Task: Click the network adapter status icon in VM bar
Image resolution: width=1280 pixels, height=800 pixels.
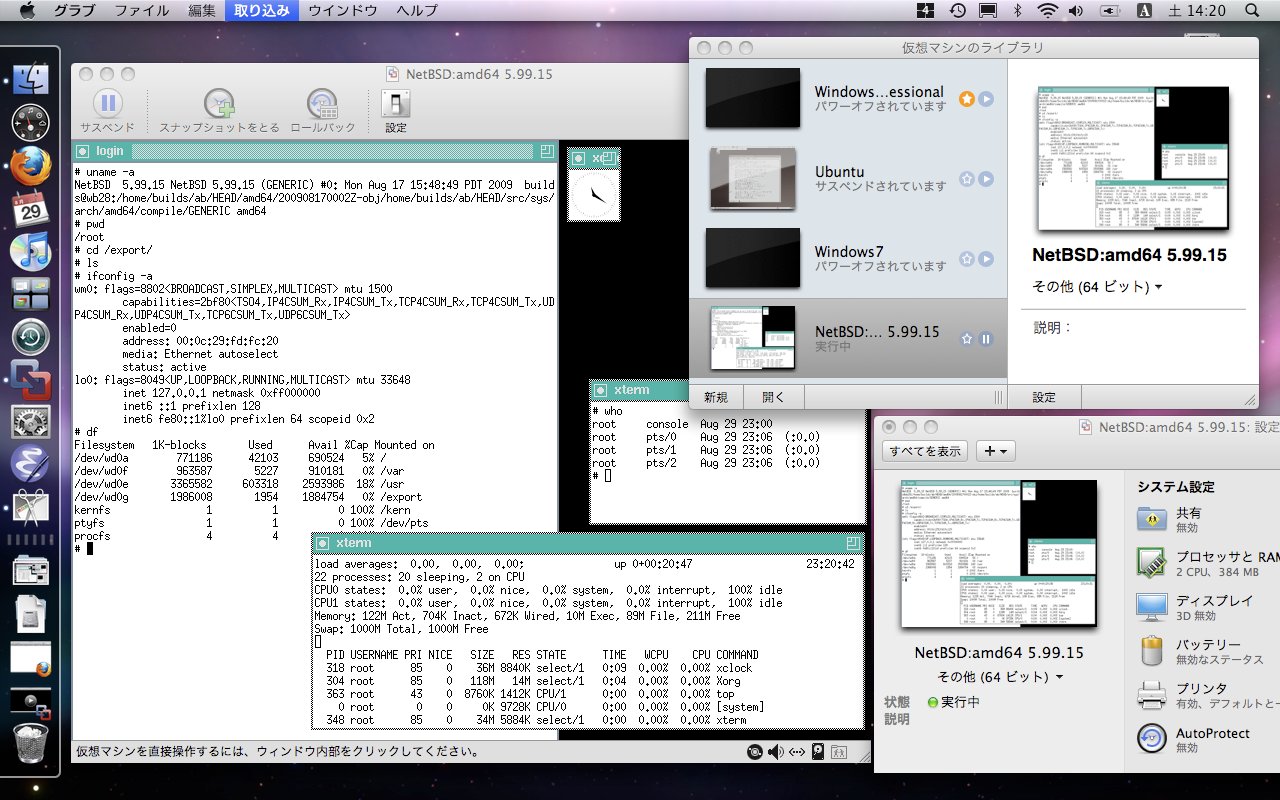Action: pos(797,752)
